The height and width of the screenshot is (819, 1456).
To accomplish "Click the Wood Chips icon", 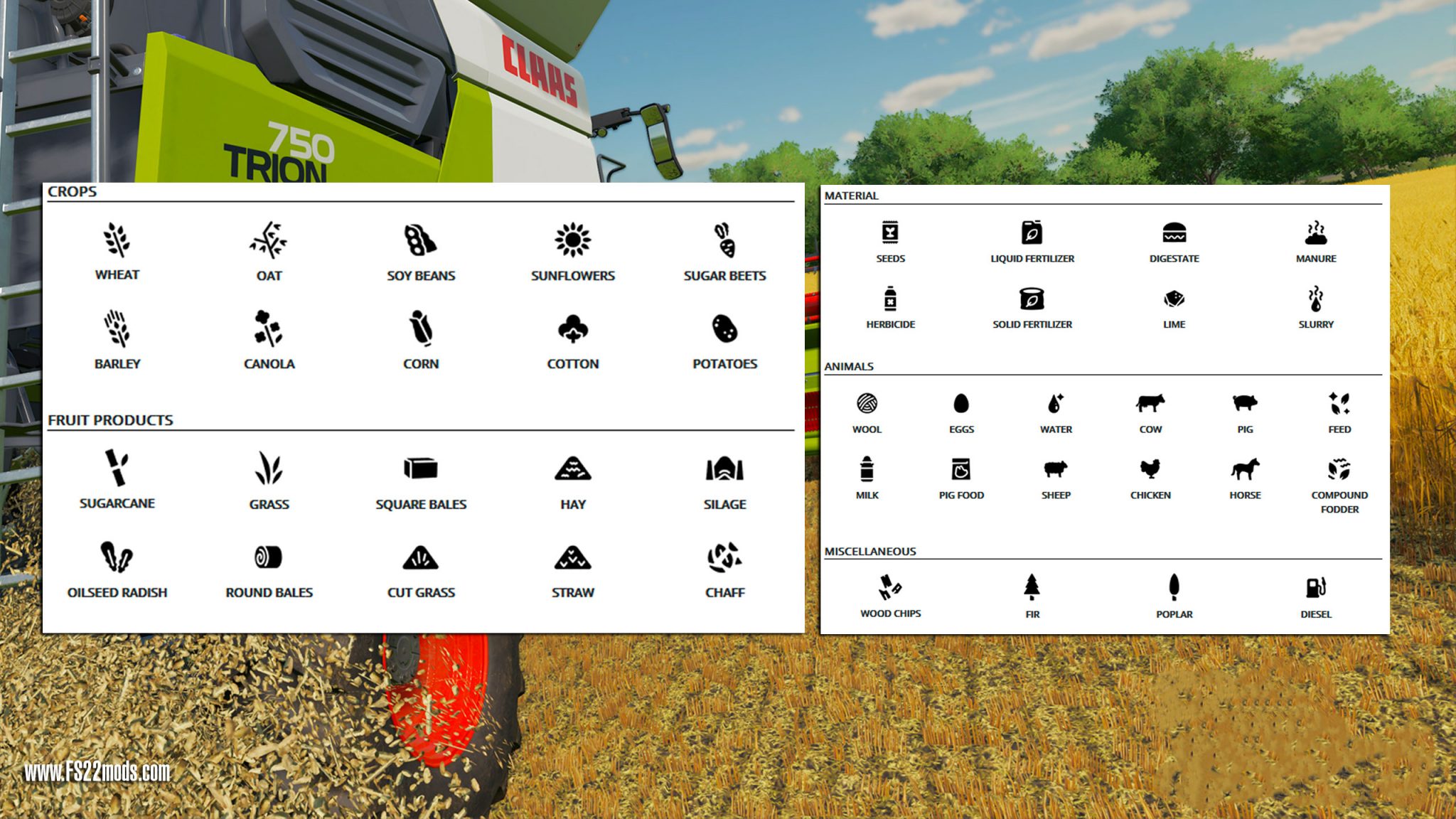I will tap(890, 589).
